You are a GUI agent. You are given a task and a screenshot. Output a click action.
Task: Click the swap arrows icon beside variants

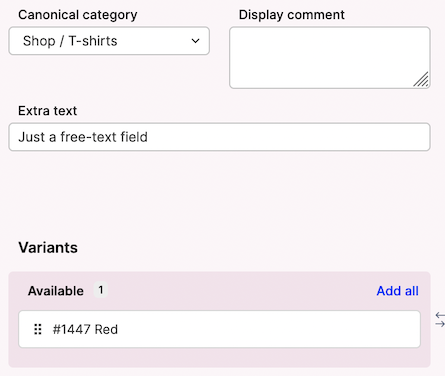(440, 319)
